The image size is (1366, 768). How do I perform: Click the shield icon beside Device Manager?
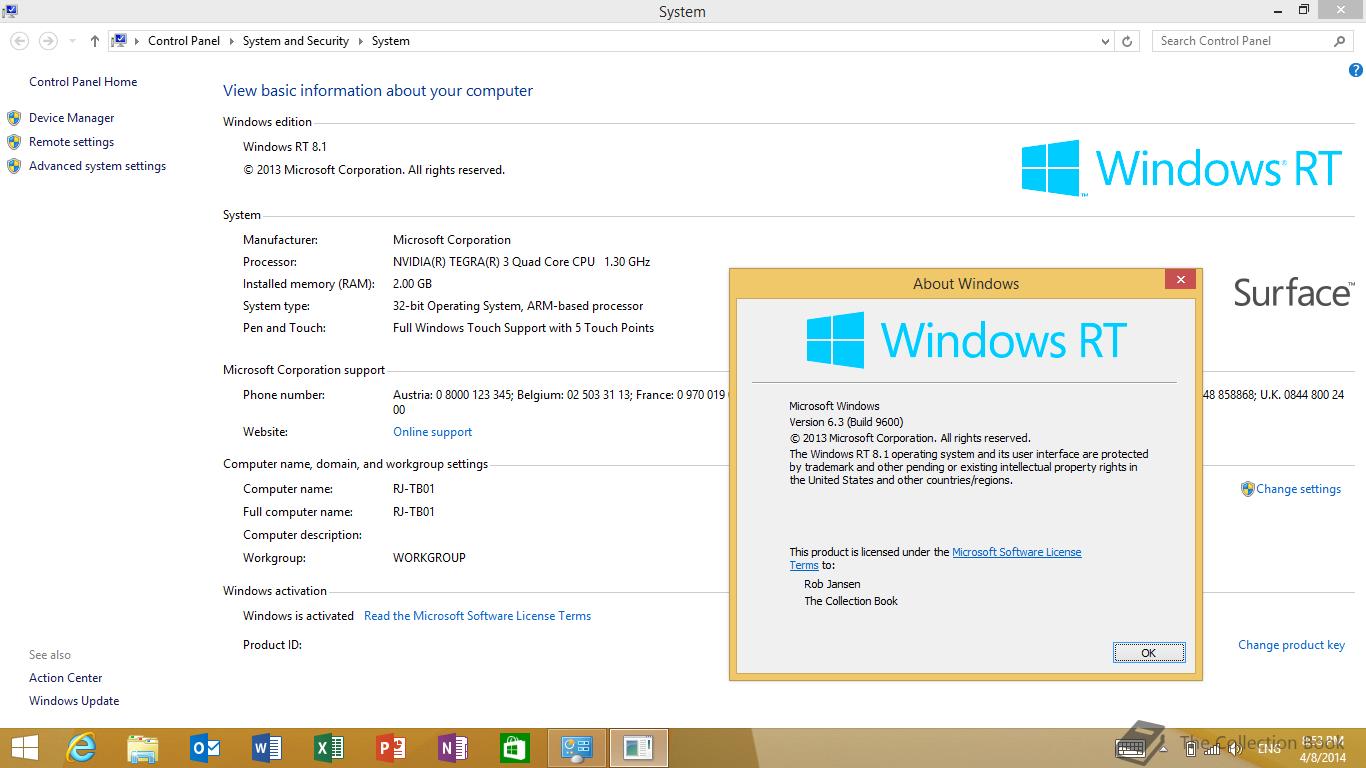click(14, 118)
